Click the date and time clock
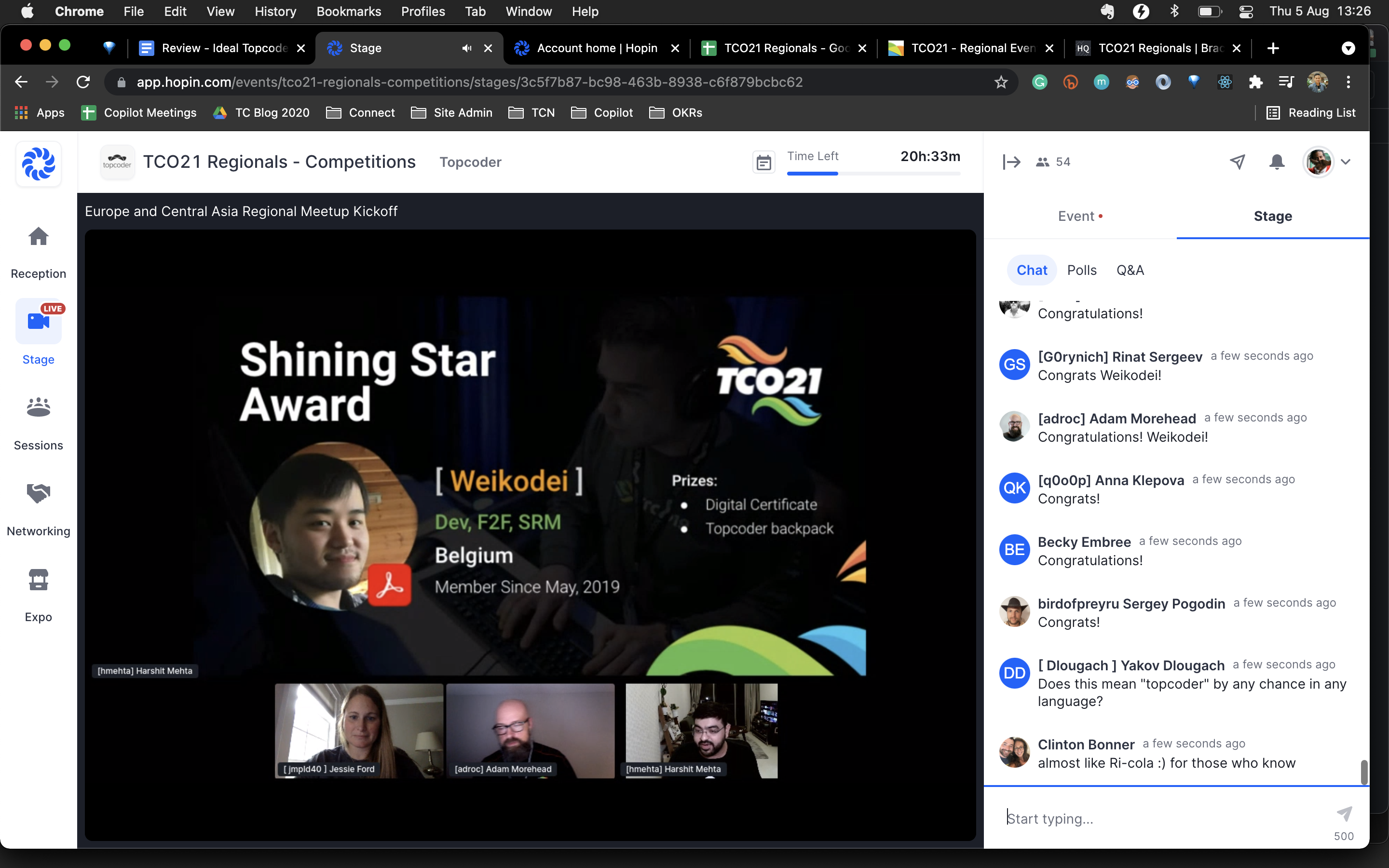This screenshot has height=868, width=1389. coord(1320,12)
